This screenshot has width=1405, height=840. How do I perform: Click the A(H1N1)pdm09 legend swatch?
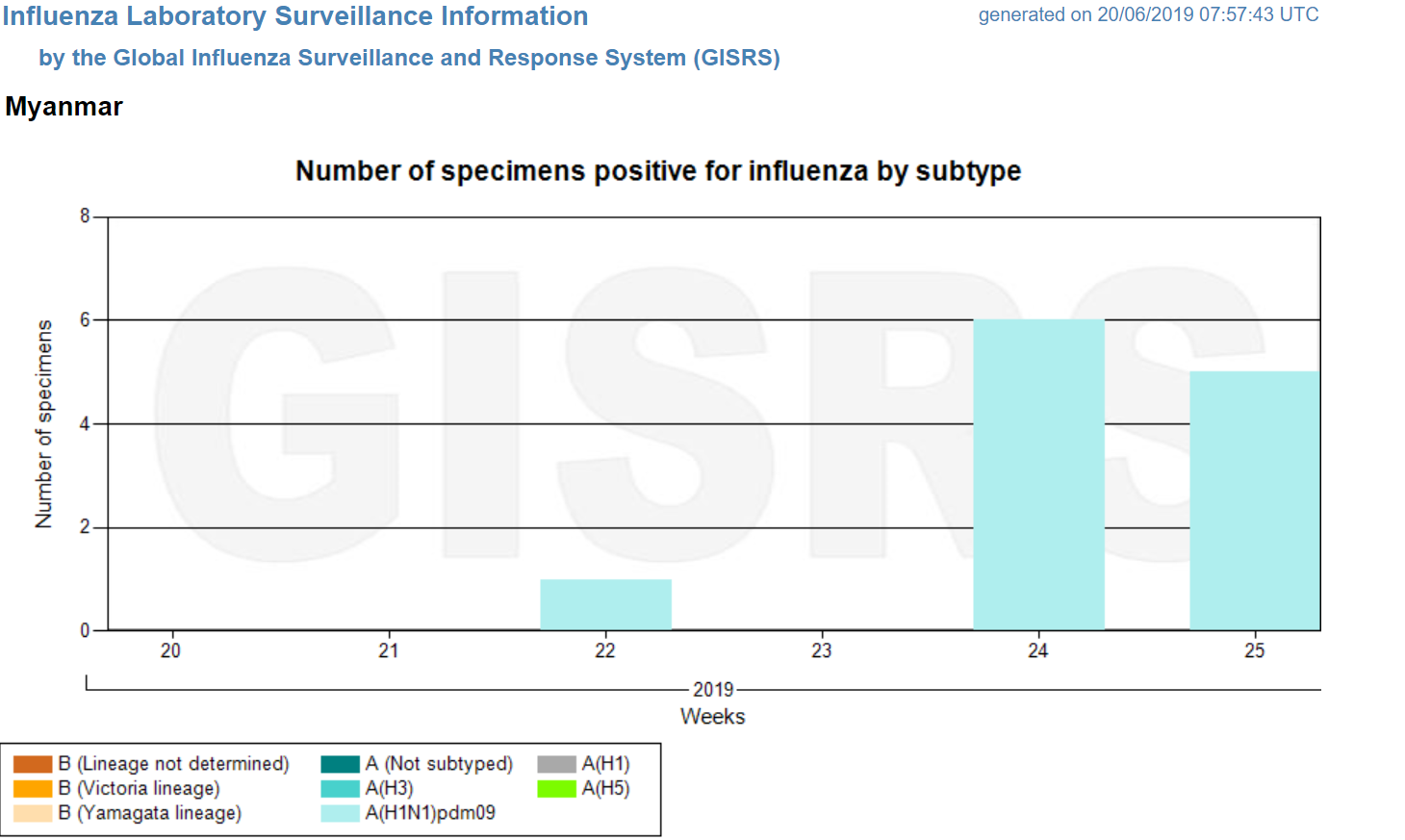340,813
